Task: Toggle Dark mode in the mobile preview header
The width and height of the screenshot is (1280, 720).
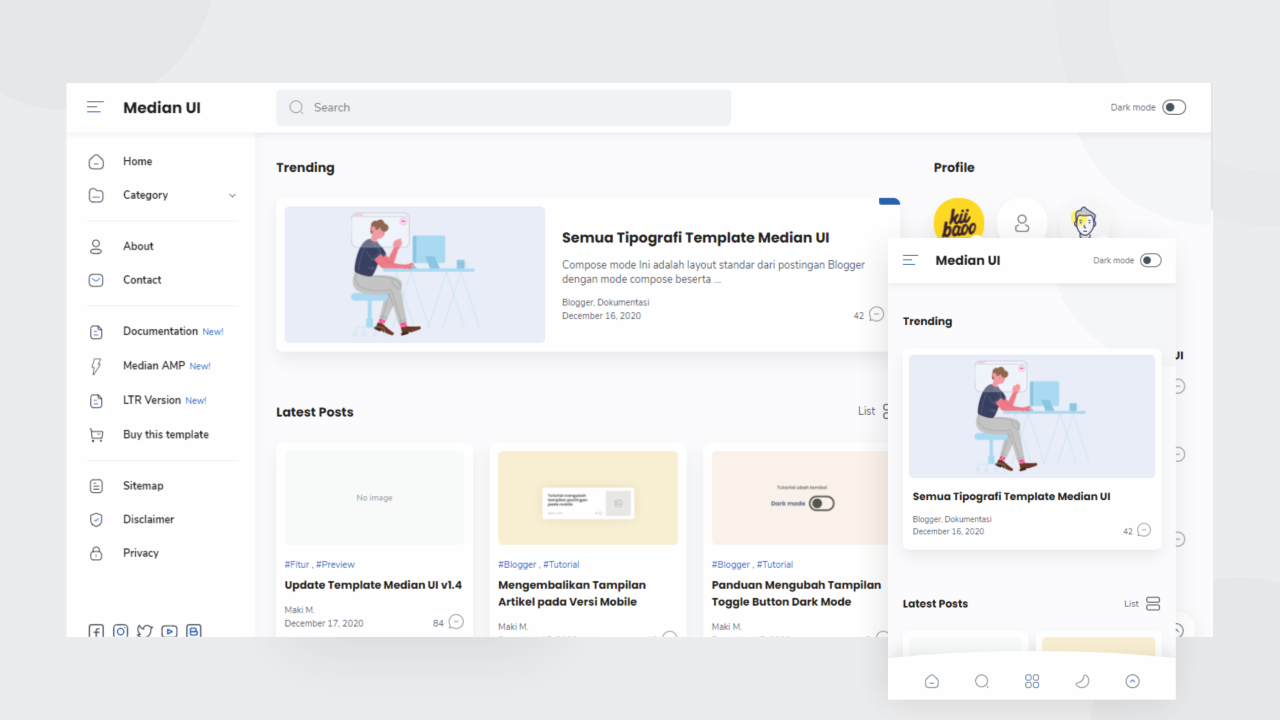Action: pyautogui.click(x=1149, y=259)
